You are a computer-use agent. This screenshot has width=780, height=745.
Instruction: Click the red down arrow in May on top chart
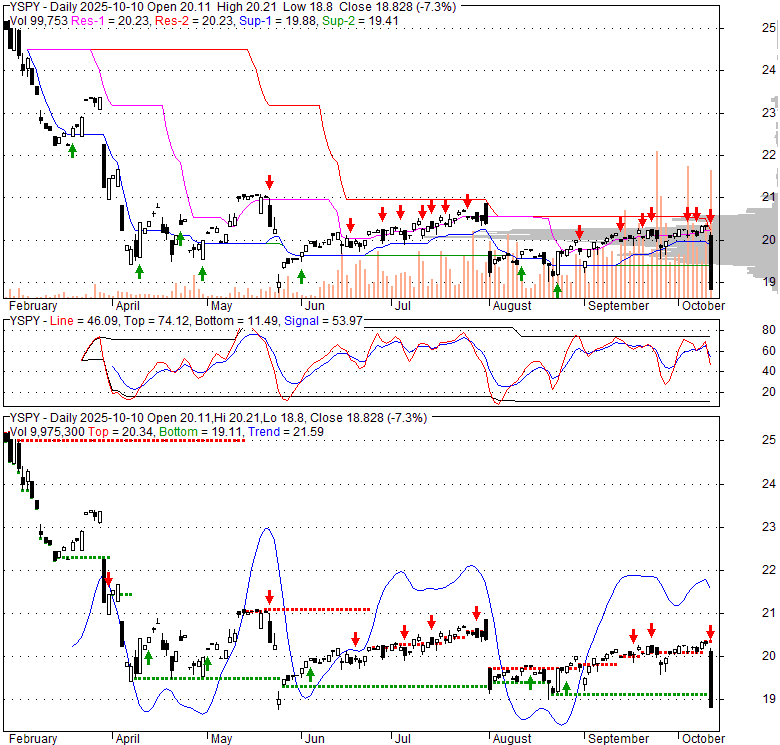tap(269, 181)
